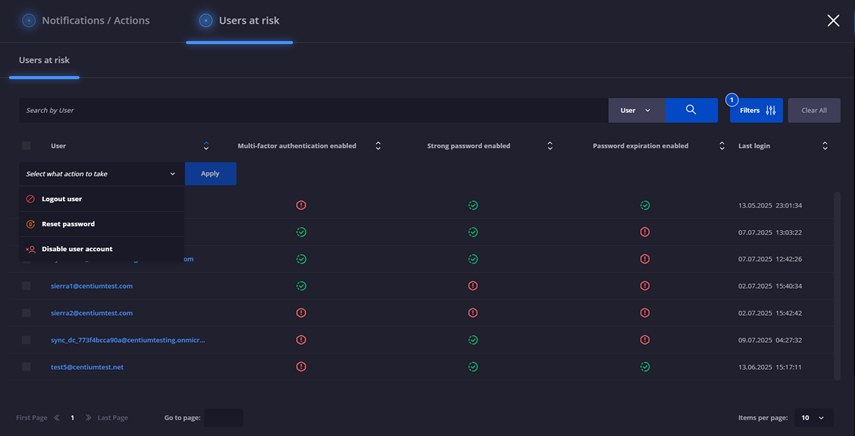
Task: Open the User search-type dropdown
Action: click(x=636, y=110)
